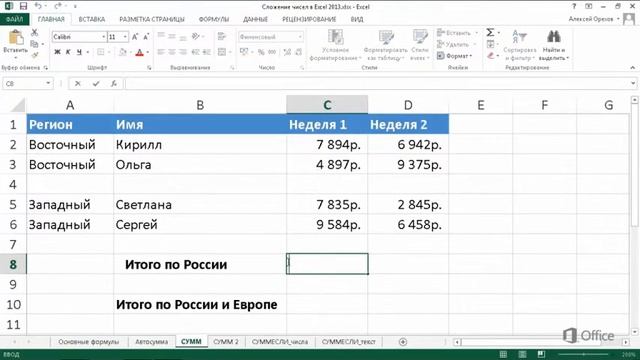The width and height of the screenshot is (640, 360).
Task: Open font color dropdown arrow
Action: coord(147,52)
